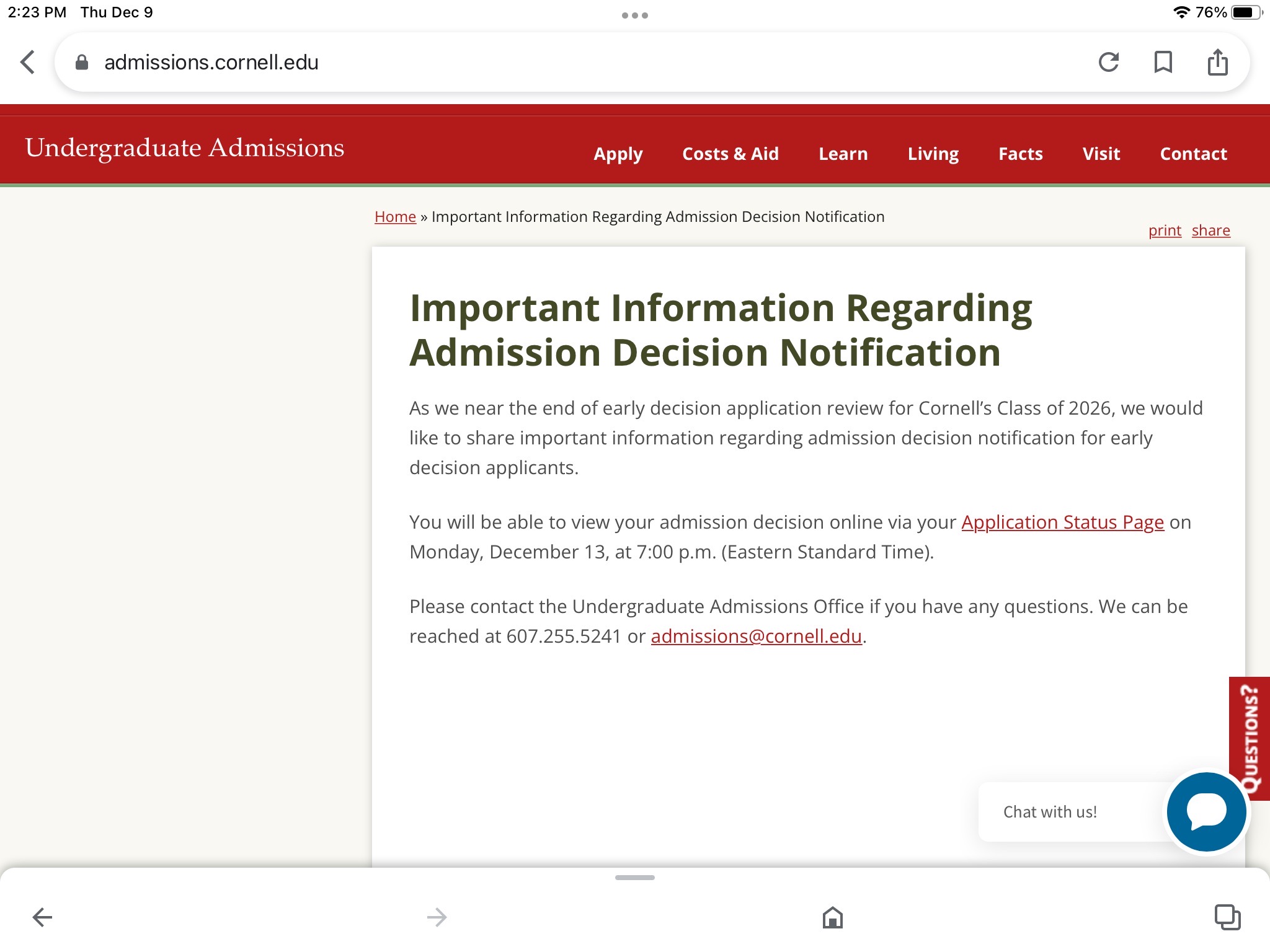The width and height of the screenshot is (1270, 952).
Task: Open the tabs overview icon
Action: pyautogui.click(x=1227, y=917)
